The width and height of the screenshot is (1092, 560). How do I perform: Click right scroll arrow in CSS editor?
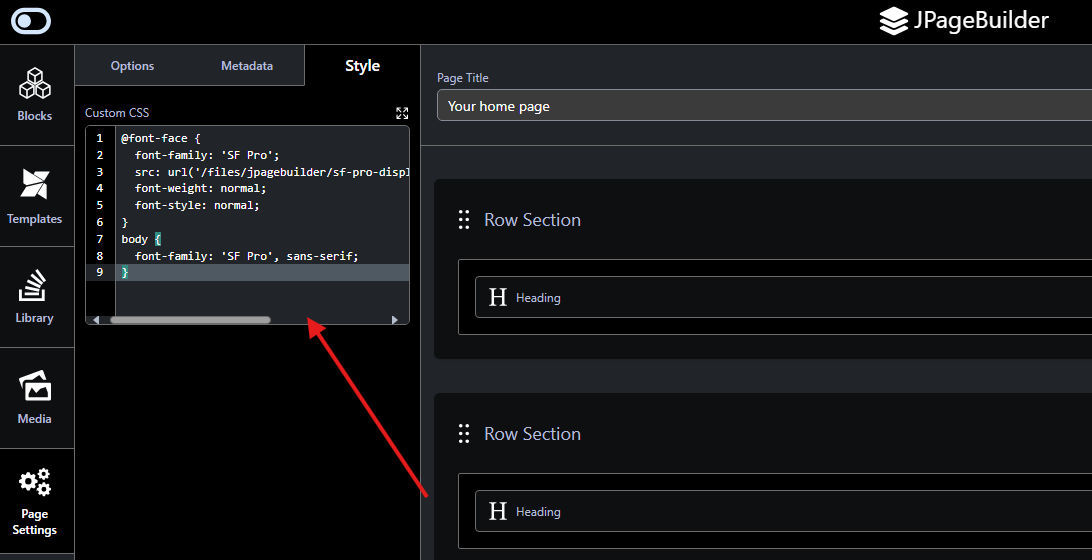coord(395,320)
